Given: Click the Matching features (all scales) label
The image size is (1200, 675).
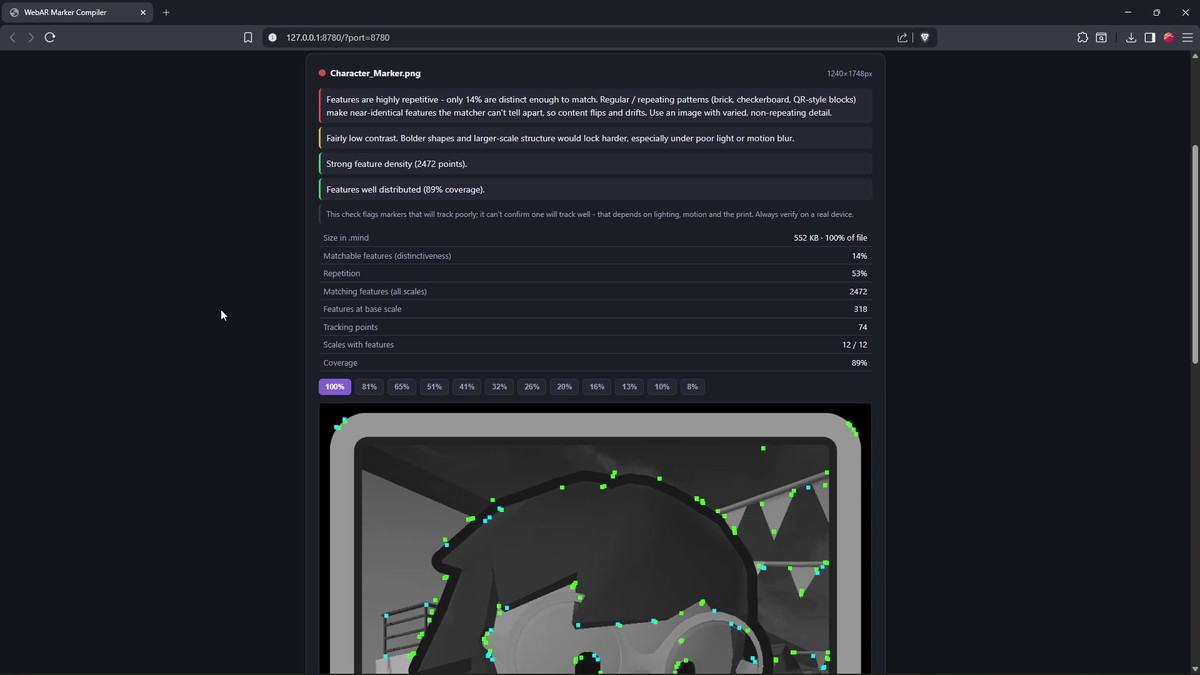Looking at the screenshot, I should point(375,291).
